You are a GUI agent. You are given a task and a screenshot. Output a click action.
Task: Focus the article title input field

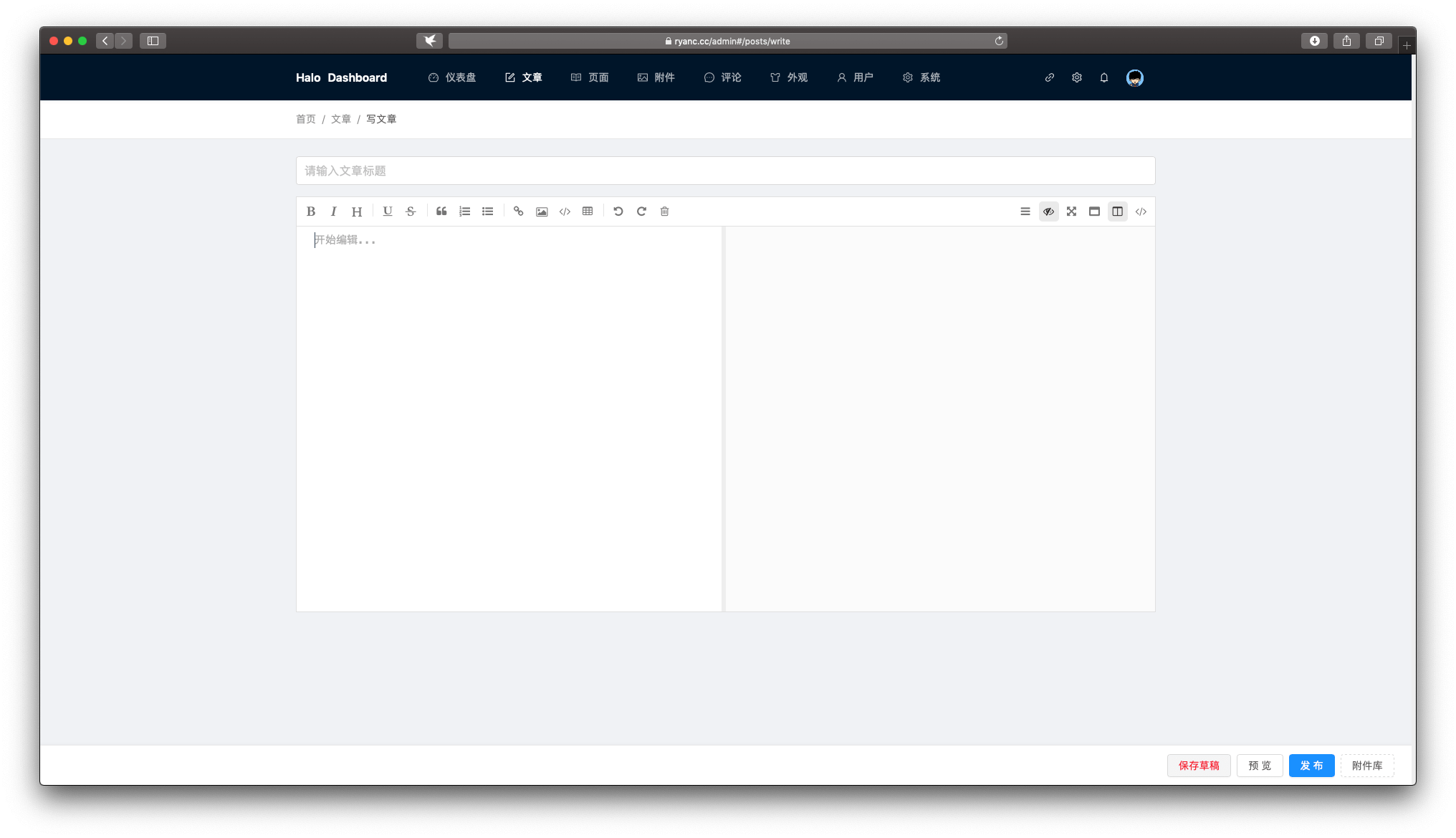point(725,171)
